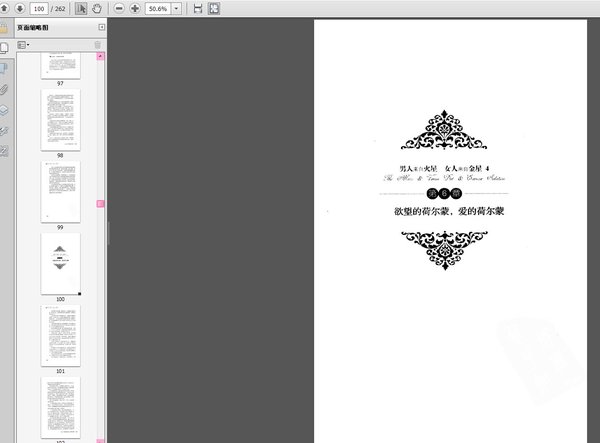Activate the Hand pan tool

[x=97, y=8]
